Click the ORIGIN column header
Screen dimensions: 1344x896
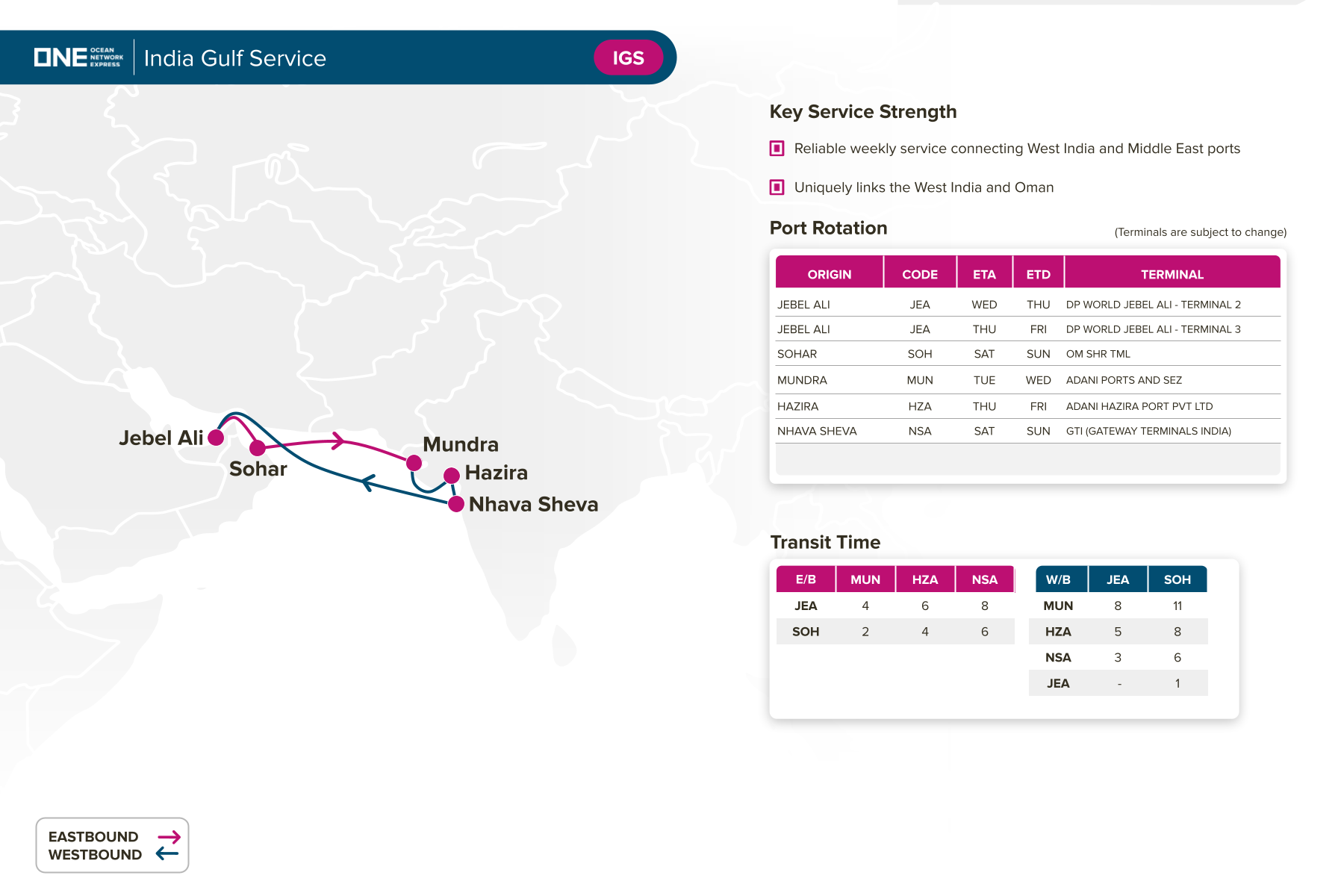click(x=829, y=274)
